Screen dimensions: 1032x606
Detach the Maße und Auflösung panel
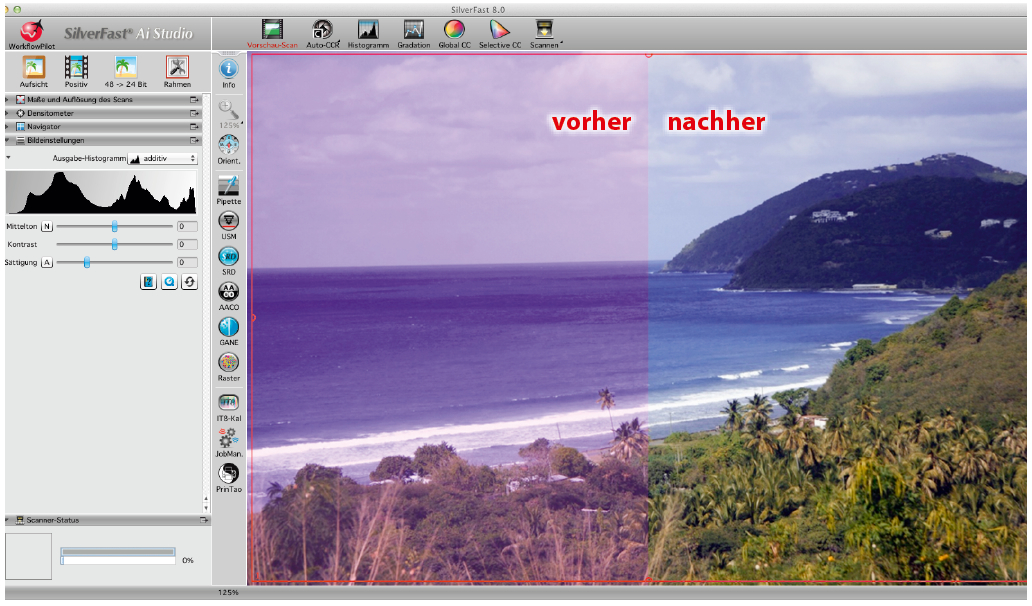(194, 99)
